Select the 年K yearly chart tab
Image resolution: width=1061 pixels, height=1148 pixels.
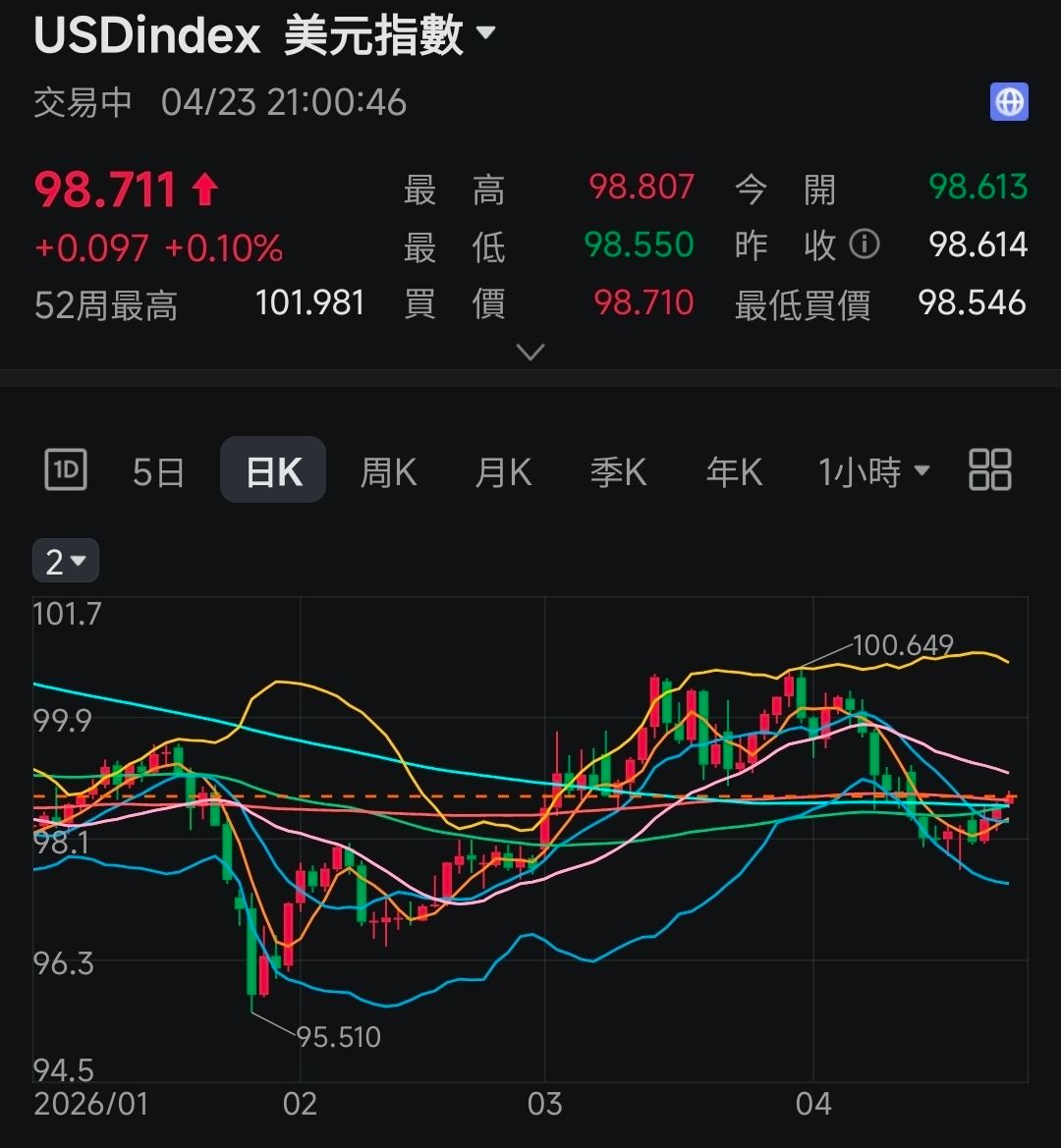734,472
